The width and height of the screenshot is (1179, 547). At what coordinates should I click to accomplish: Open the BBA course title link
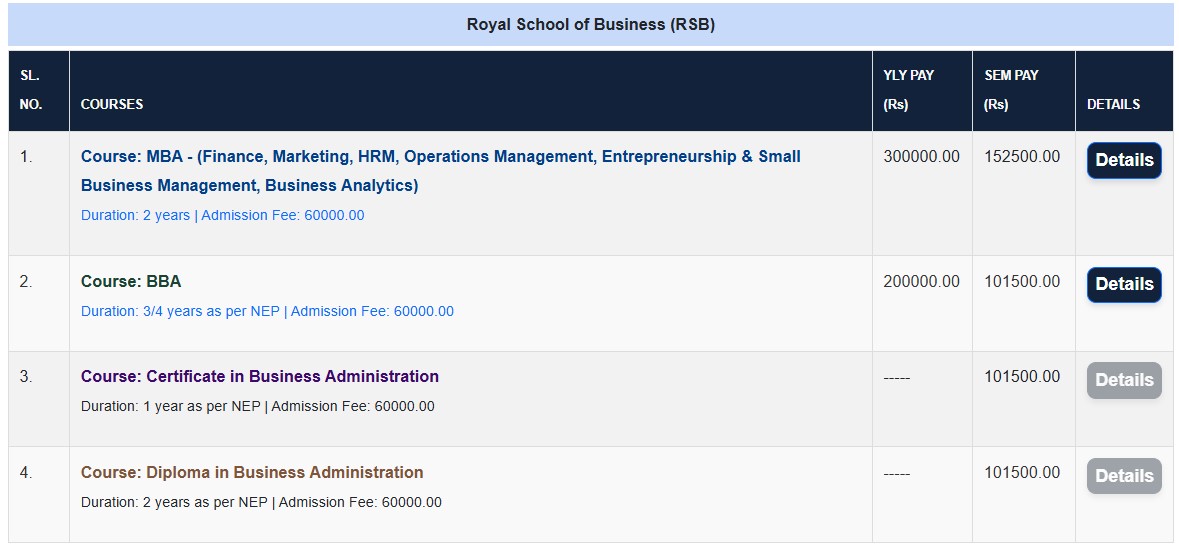131,281
